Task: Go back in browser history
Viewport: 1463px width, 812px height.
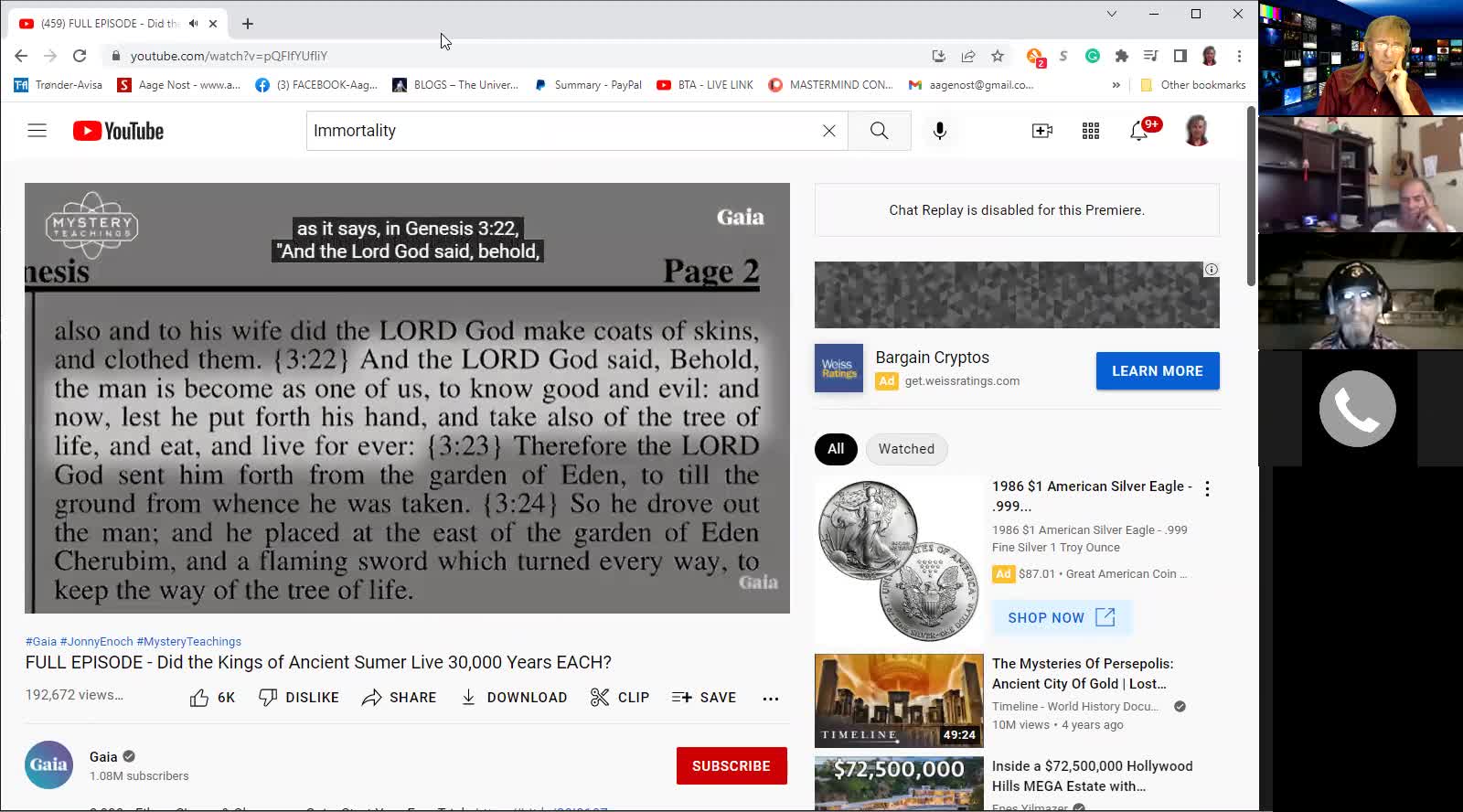Action: click(x=21, y=56)
